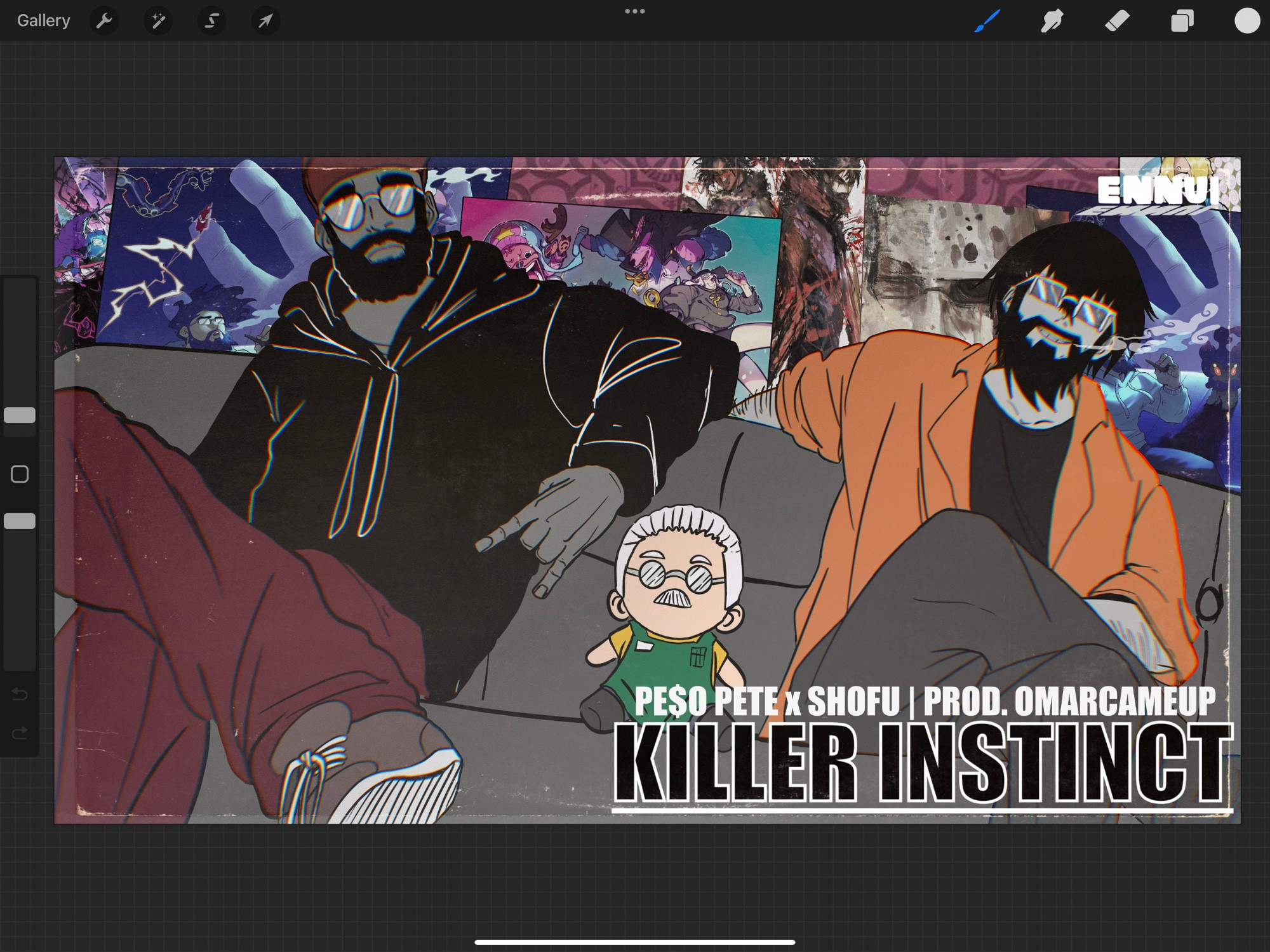This screenshot has width=1270, height=952.
Task: Tap the iPad home indicator bar
Action: tap(635, 942)
